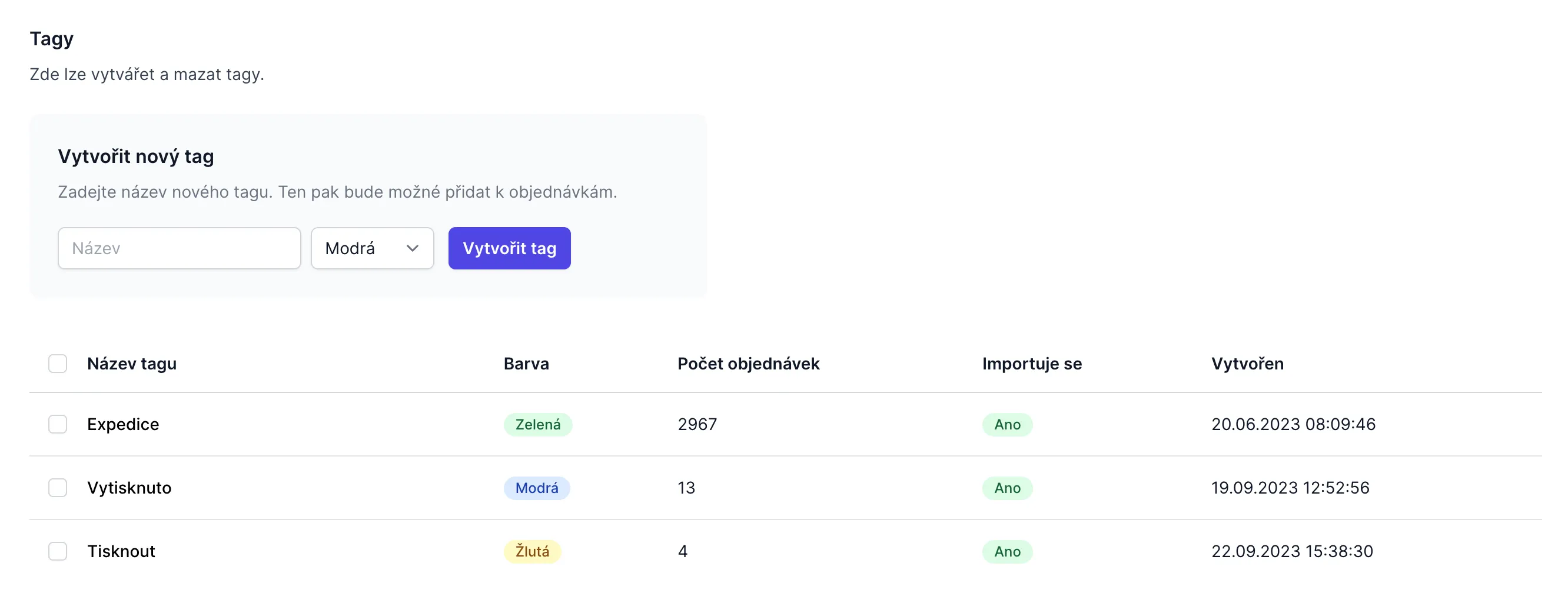Select the Modrá color badge for Vytisknuto
Image resolution: width=1568 pixels, height=593 pixels.
pos(537,487)
